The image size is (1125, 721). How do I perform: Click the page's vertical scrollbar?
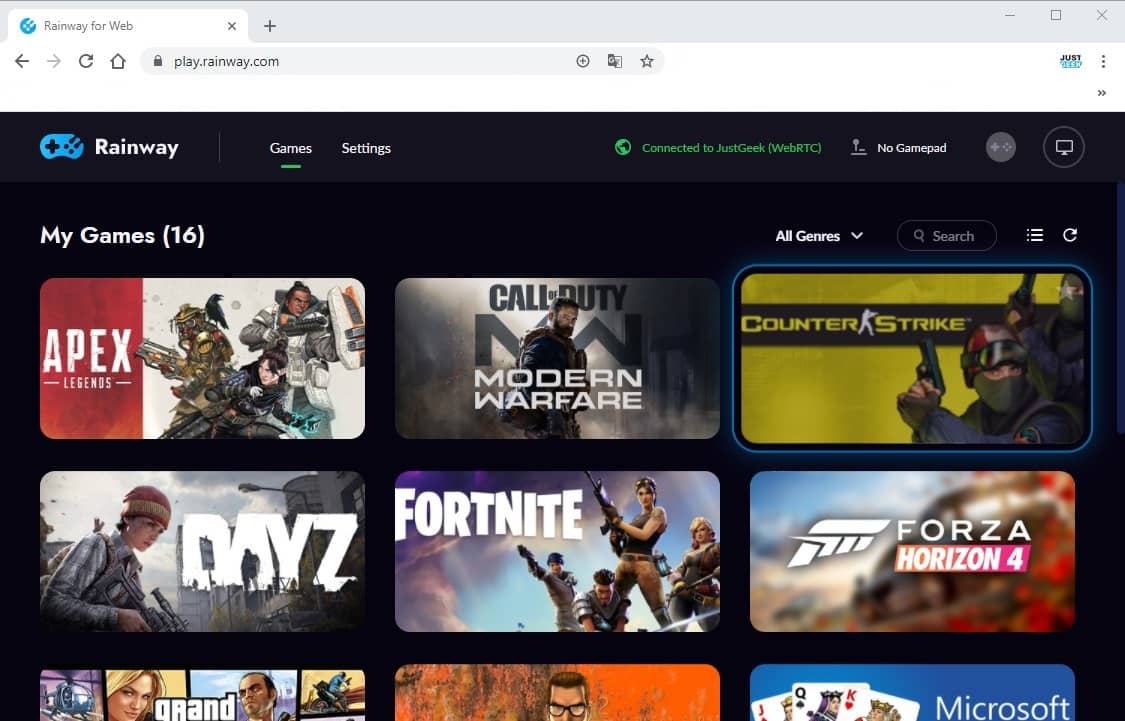click(1120, 308)
